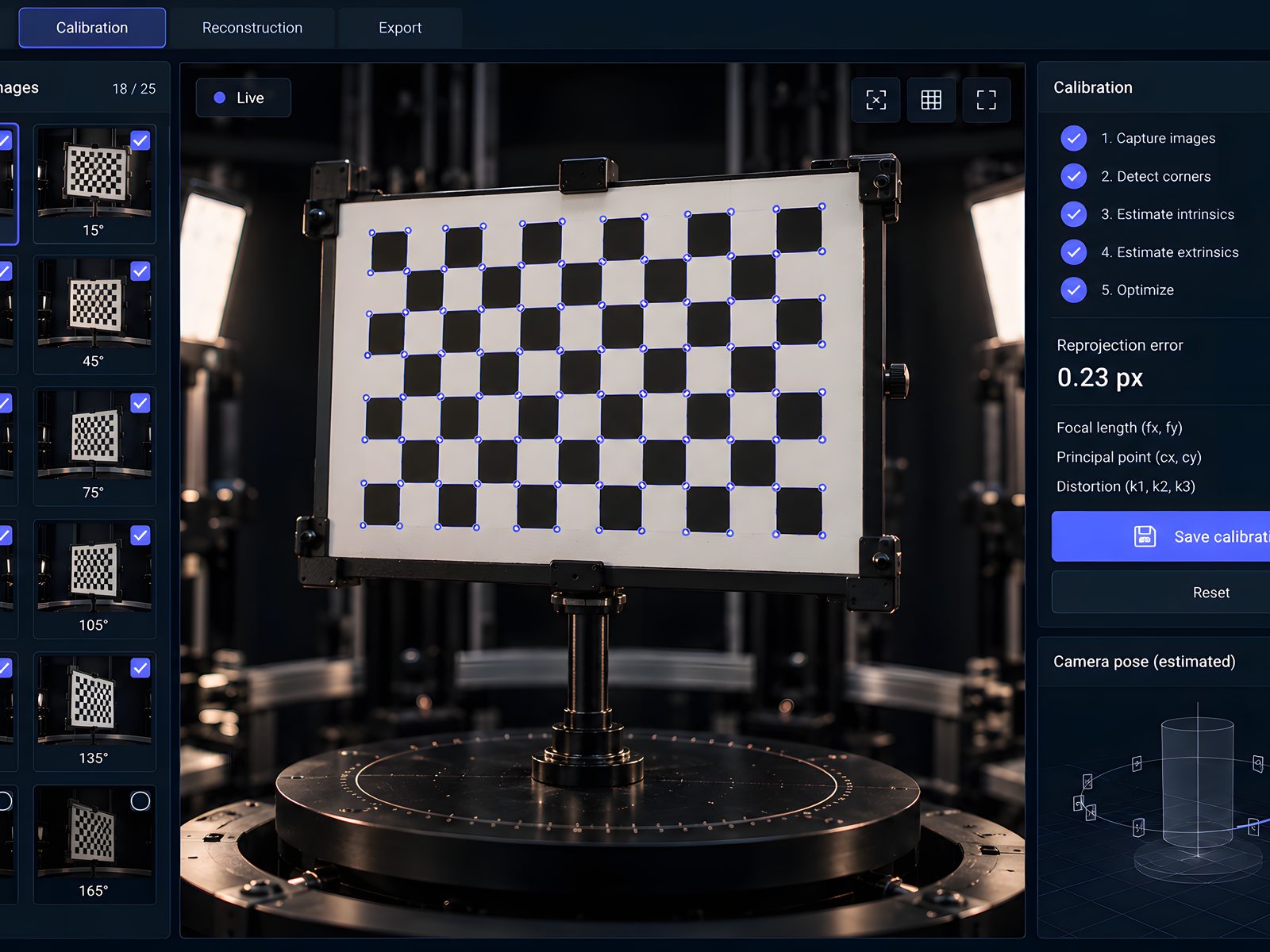The image size is (1270, 952).
Task: Click the floppy disk save icon
Action: (1145, 536)
